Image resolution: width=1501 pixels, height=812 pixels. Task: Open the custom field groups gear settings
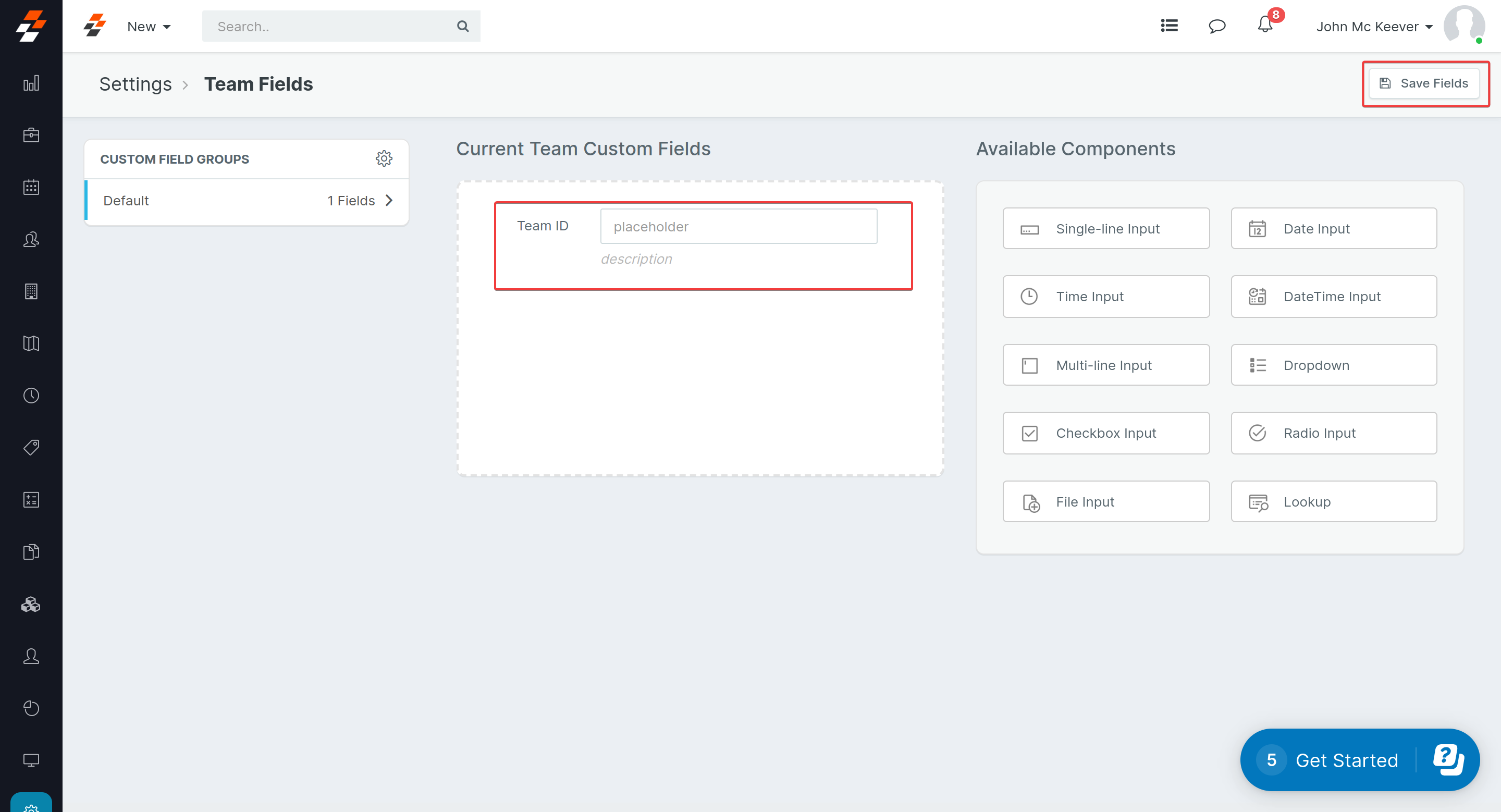tap(384, 158)
